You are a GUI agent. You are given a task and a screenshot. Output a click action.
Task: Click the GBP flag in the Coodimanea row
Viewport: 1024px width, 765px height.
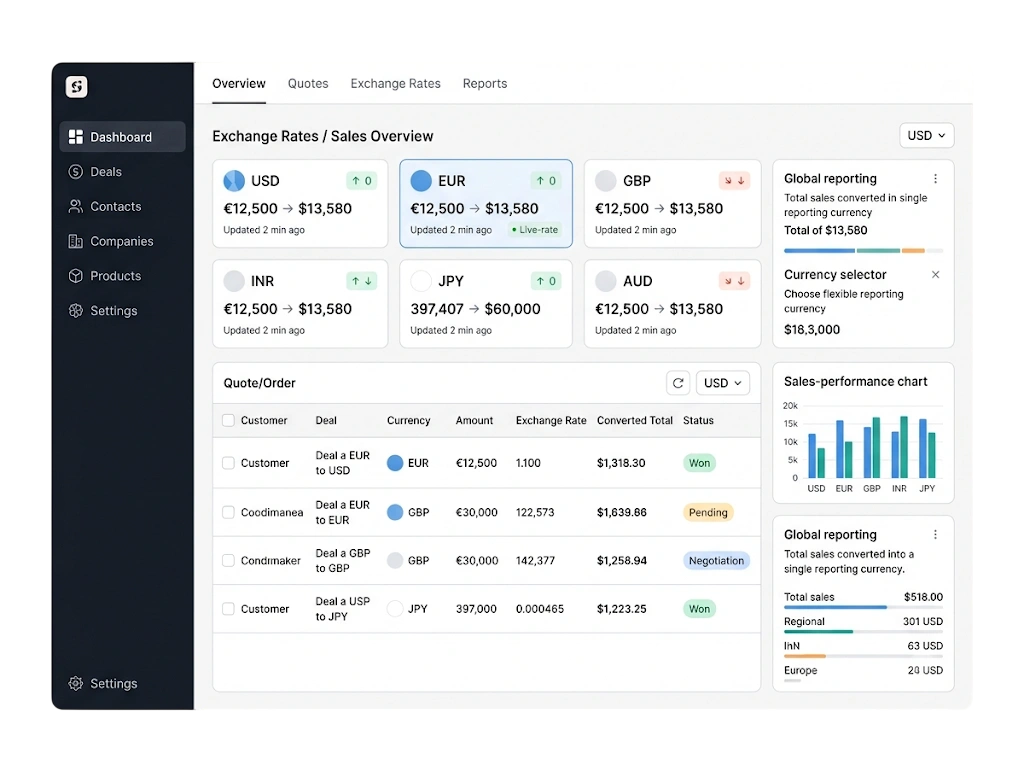click(395, 512)
